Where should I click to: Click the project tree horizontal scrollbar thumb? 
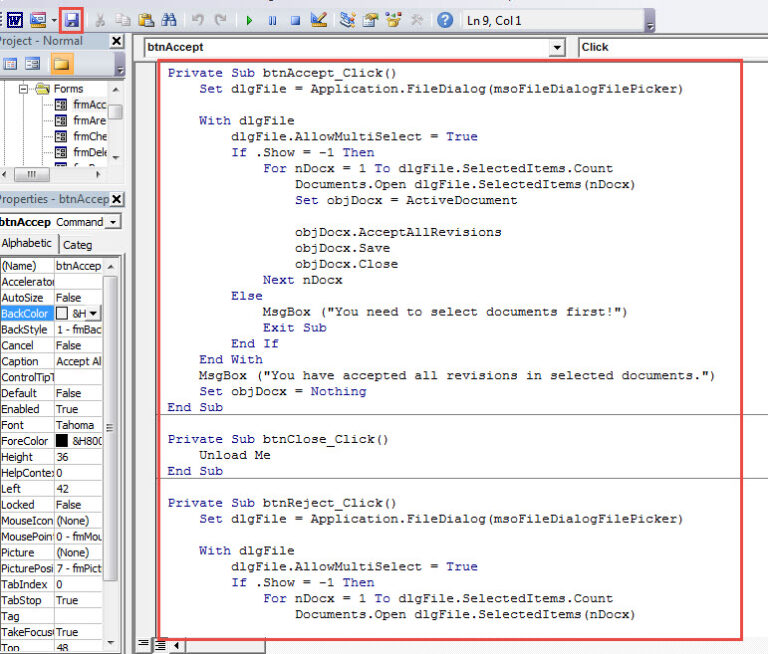(x=32, y=174)
